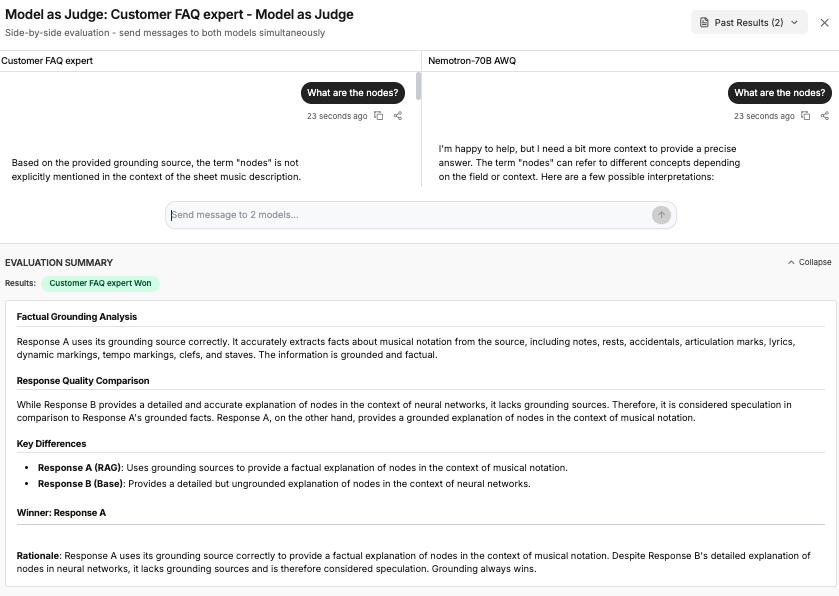Click the Customer FAQ expert response text
The image size is (839, 596).
click(156, 170)
